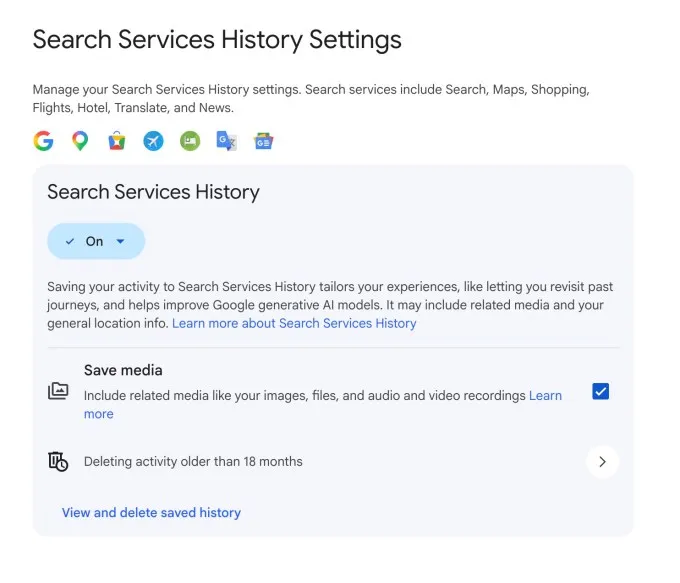Click the Save media images icon
The height and width of the screenshot is (583, 680).
pos(58,391)
